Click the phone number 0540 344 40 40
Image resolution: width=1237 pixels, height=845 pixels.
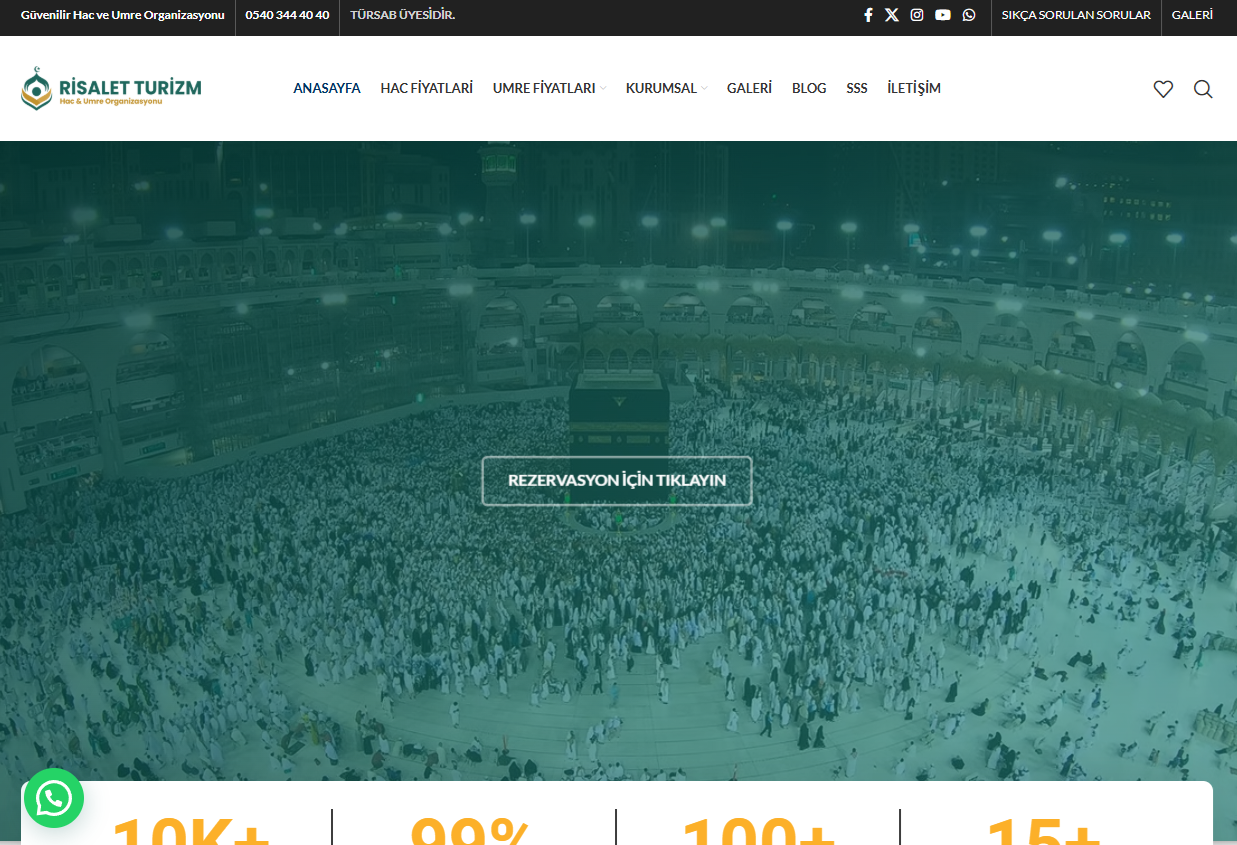[287, 15]
